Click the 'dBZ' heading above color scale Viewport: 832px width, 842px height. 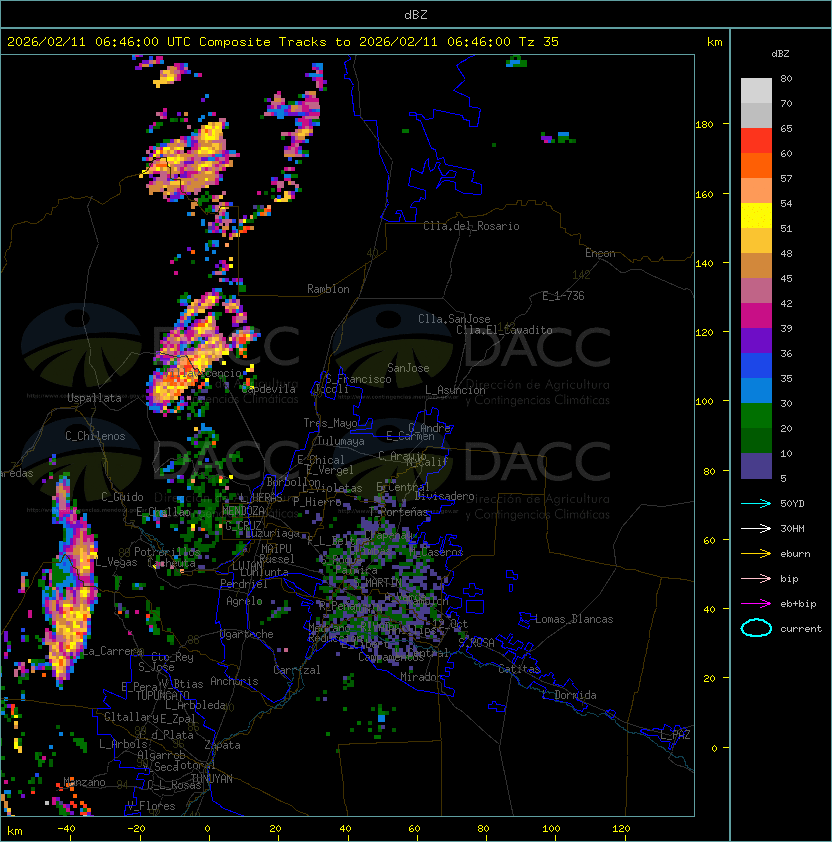click(x=780, y=54)
